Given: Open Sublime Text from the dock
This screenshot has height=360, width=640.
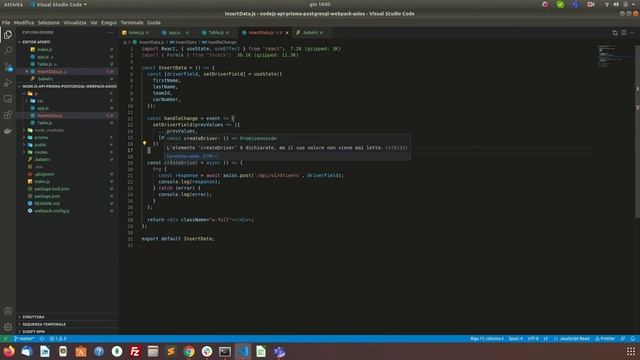Looking at the screenshot, I should click(171, 351).
